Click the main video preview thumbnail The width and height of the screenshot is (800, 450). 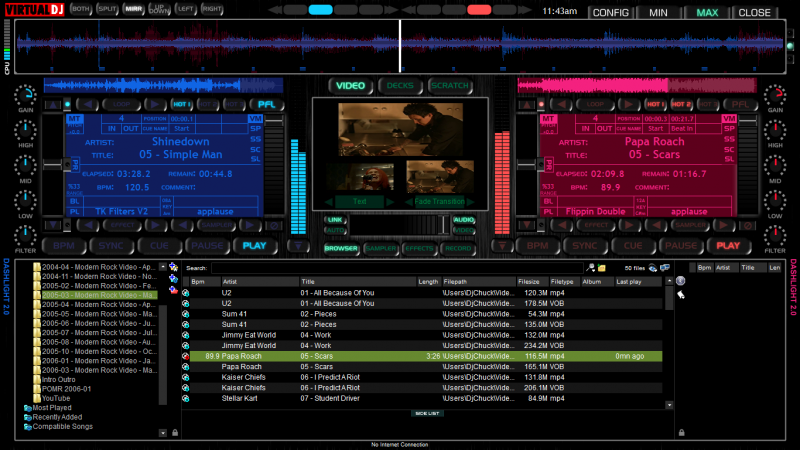(x=401, y=130)
